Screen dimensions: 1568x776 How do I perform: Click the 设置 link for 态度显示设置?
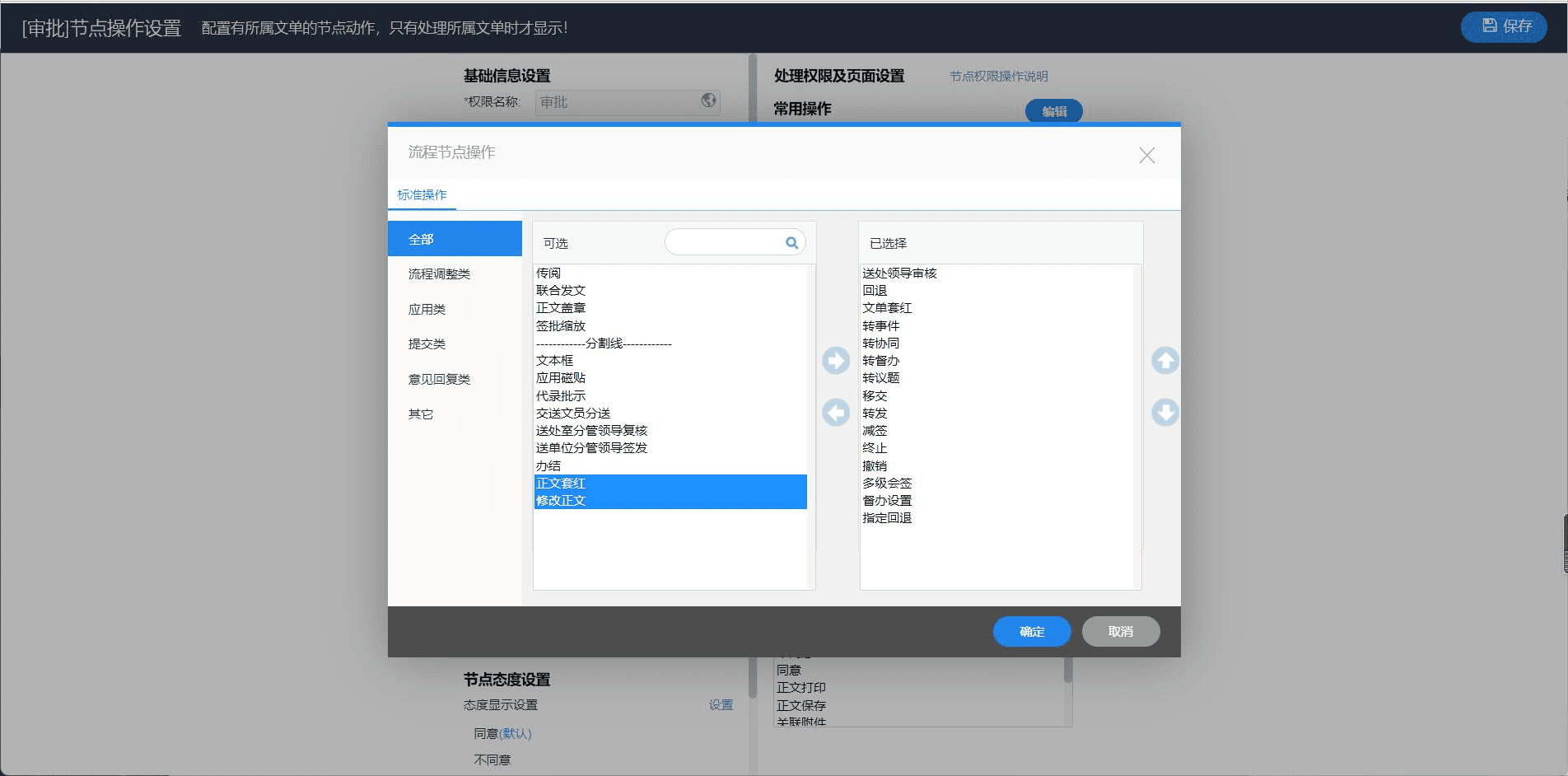coord(721,705)
